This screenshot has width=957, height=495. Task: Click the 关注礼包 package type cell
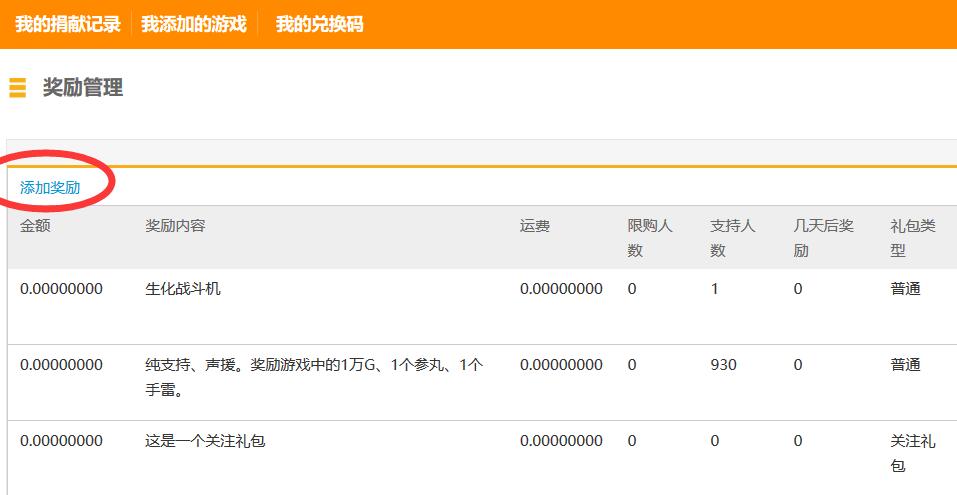point(913,453)
